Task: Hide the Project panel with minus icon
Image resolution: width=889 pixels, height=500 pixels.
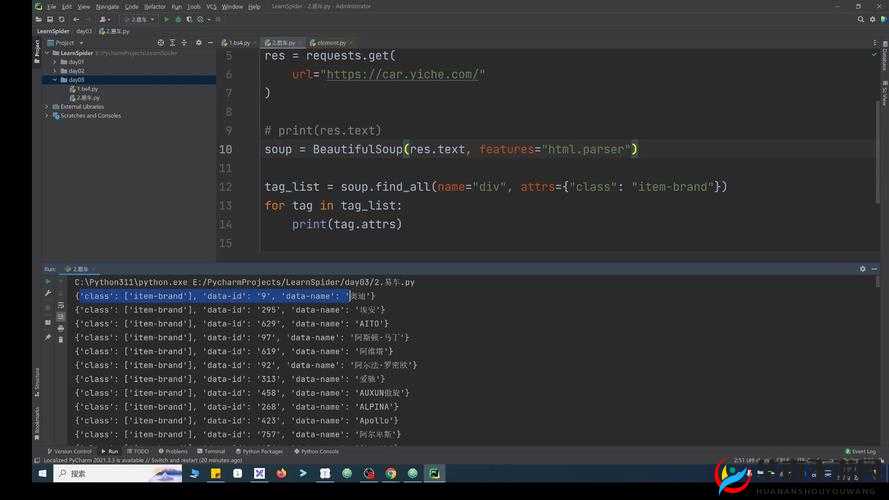Action: pyautogui.click(x=210, y=43)
